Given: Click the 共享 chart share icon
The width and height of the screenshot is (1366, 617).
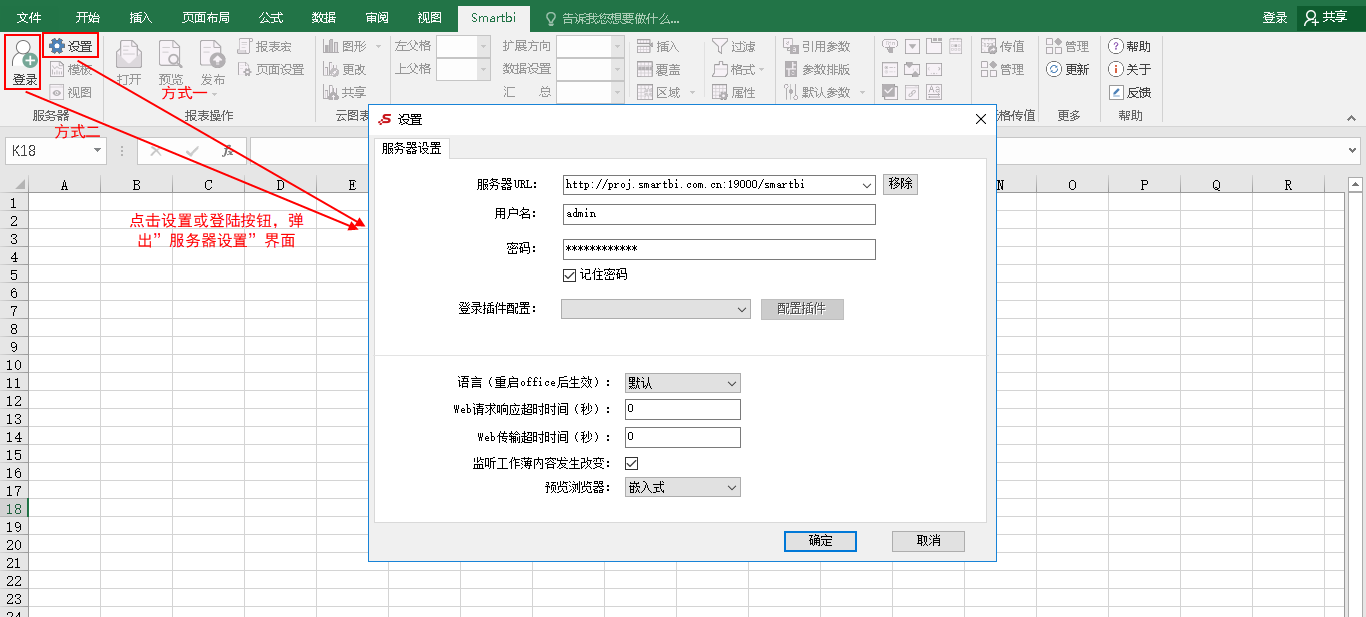Looking at the screenshot, I should [344, 92].
